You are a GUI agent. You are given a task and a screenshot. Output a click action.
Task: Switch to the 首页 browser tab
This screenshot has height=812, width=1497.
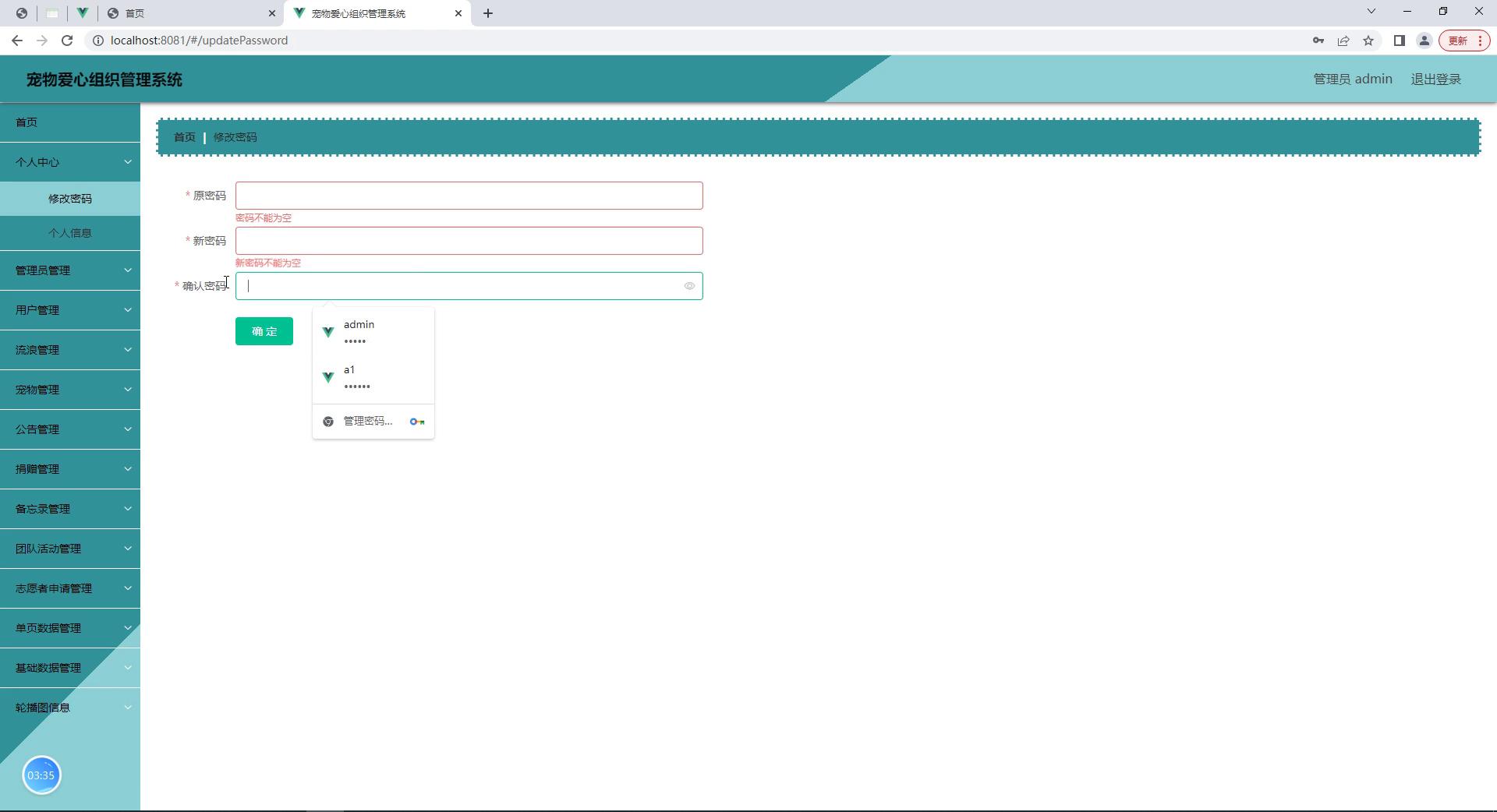191,13
